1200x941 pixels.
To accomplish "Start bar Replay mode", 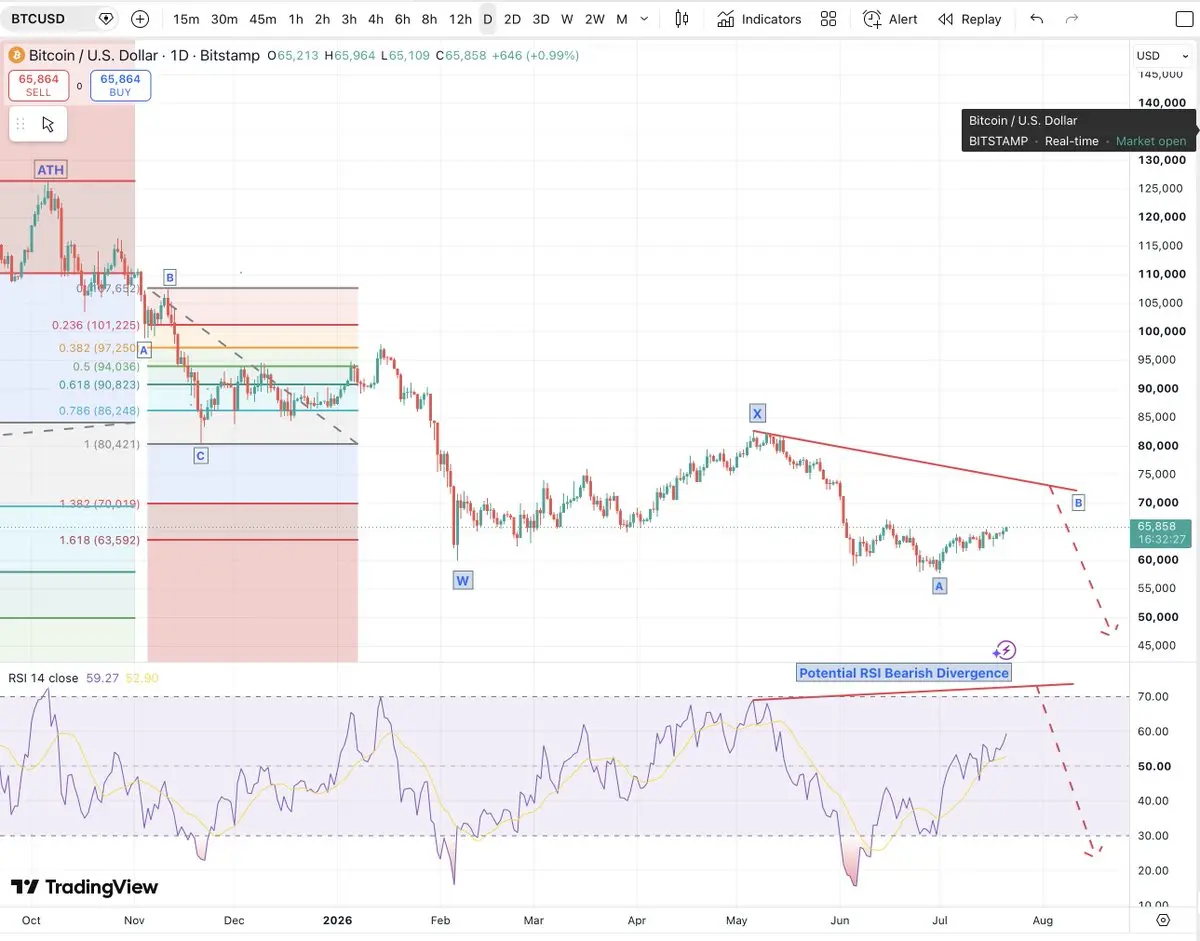I will coord(969,19).
